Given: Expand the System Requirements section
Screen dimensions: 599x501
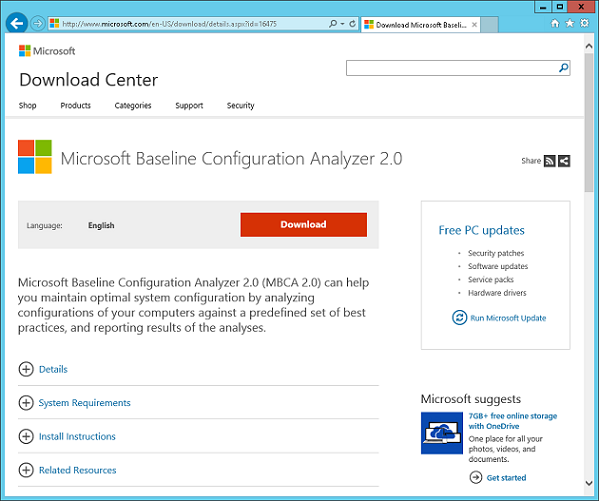Looking at the screenshot, I should coord(26,403).
